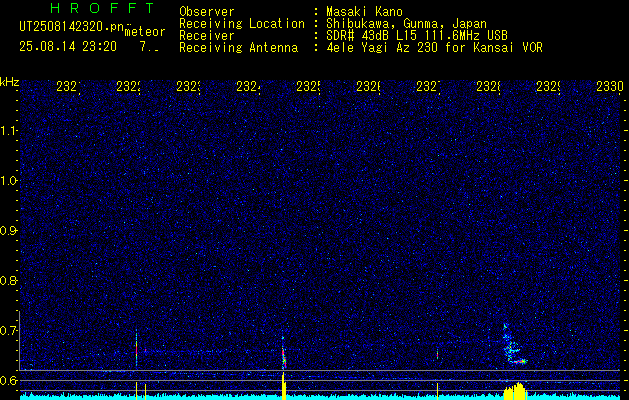Click the curved long-duration echo after 2328
Screen dimensions: 629x400
click(513, 344)
